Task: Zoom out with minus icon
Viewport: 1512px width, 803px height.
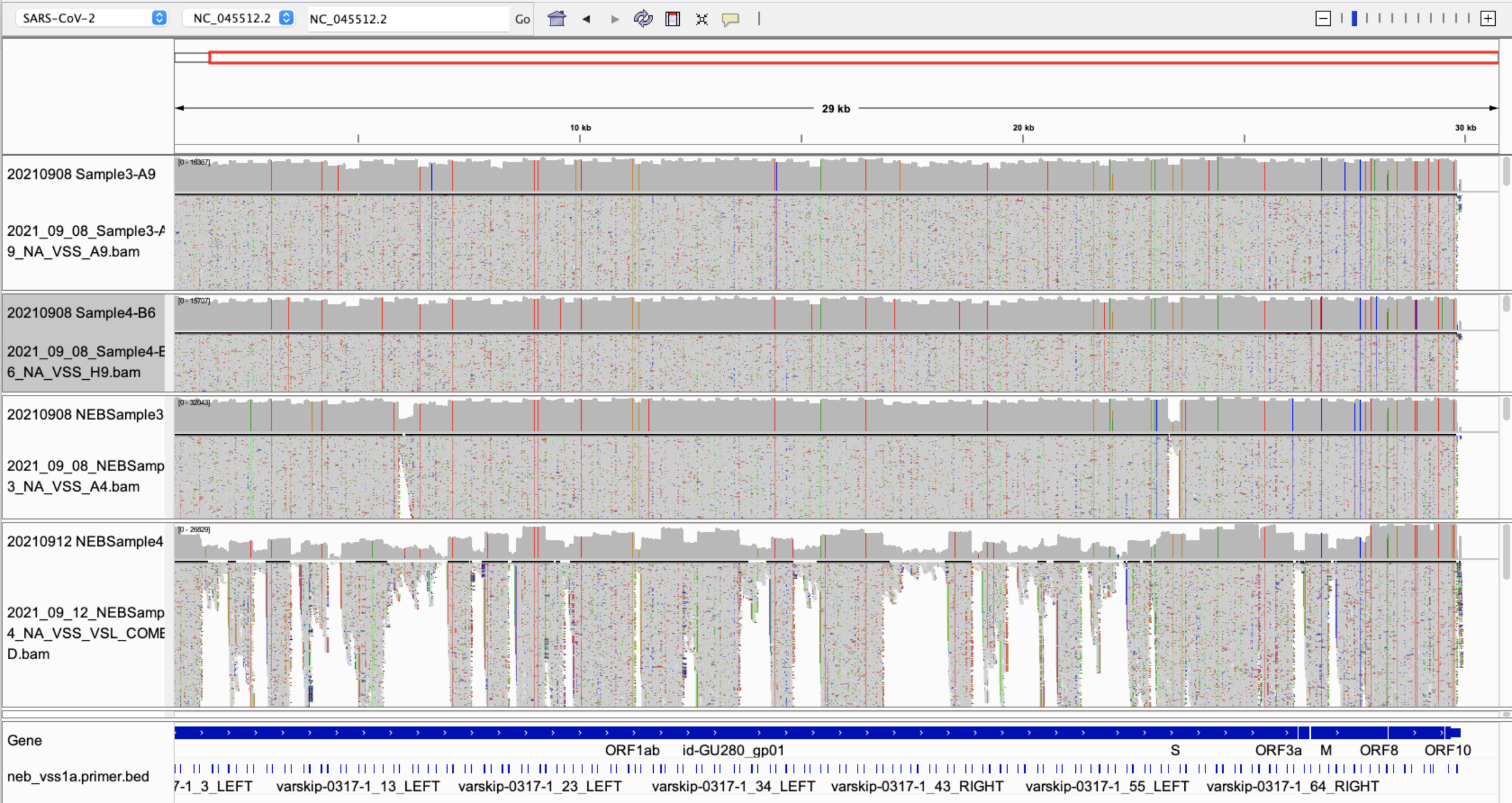Action: coord(1323,19)
